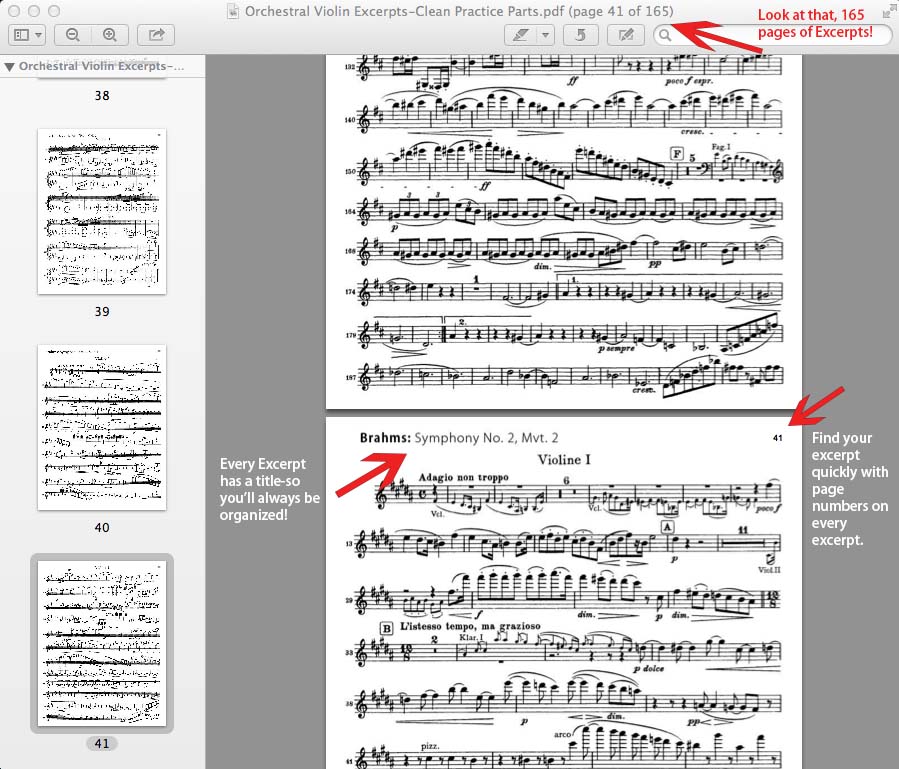Click the Brahms: Symphony No. 2, Mvt. 2 title
This screenshot has height=769, width=899.
pyautogui.click(x=459, y=438)
